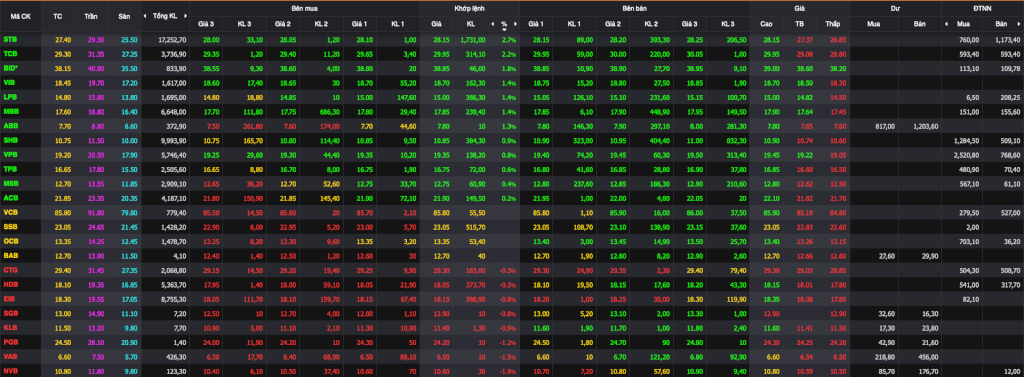Click left arrow beside Tổng KL header
The height and width of the screenshot is (377, 1024).
coord(146,16)
